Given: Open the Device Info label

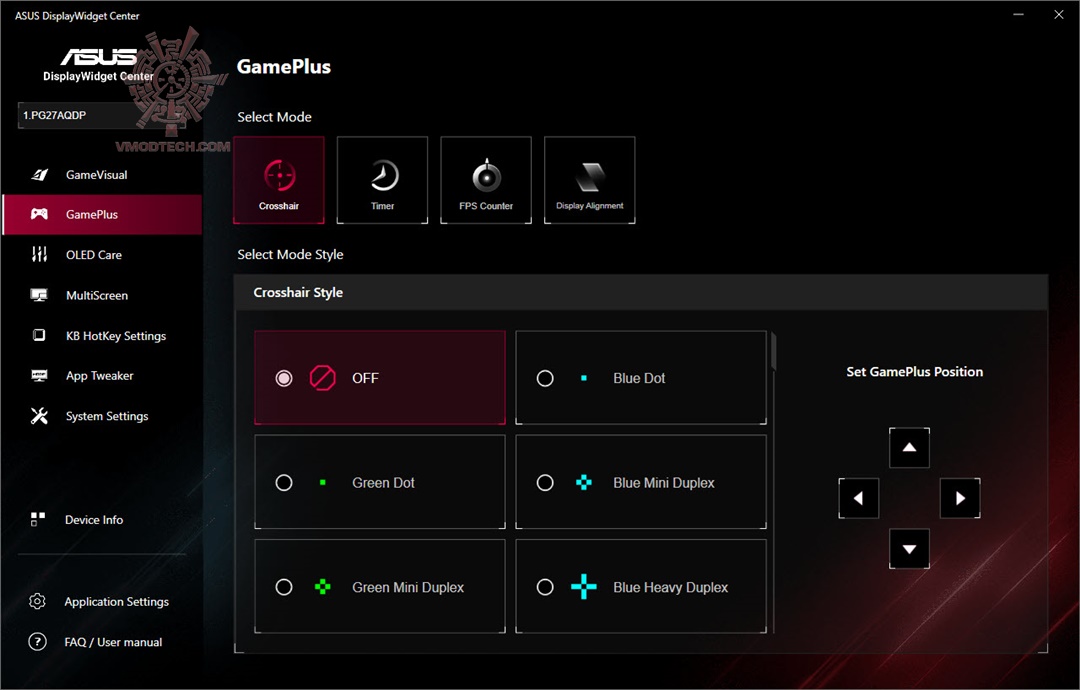Looking at the screenshot, I should tap(94, 520).
